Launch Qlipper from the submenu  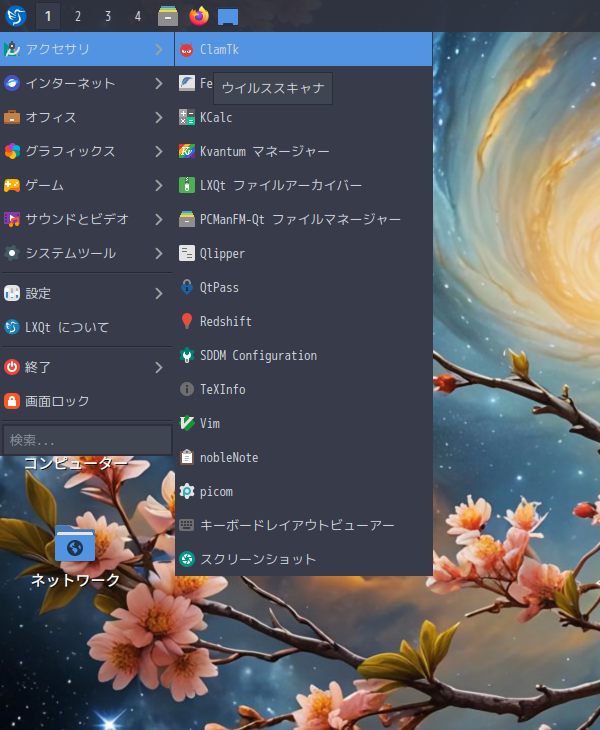pyautogui.click(x=303, y=253)
